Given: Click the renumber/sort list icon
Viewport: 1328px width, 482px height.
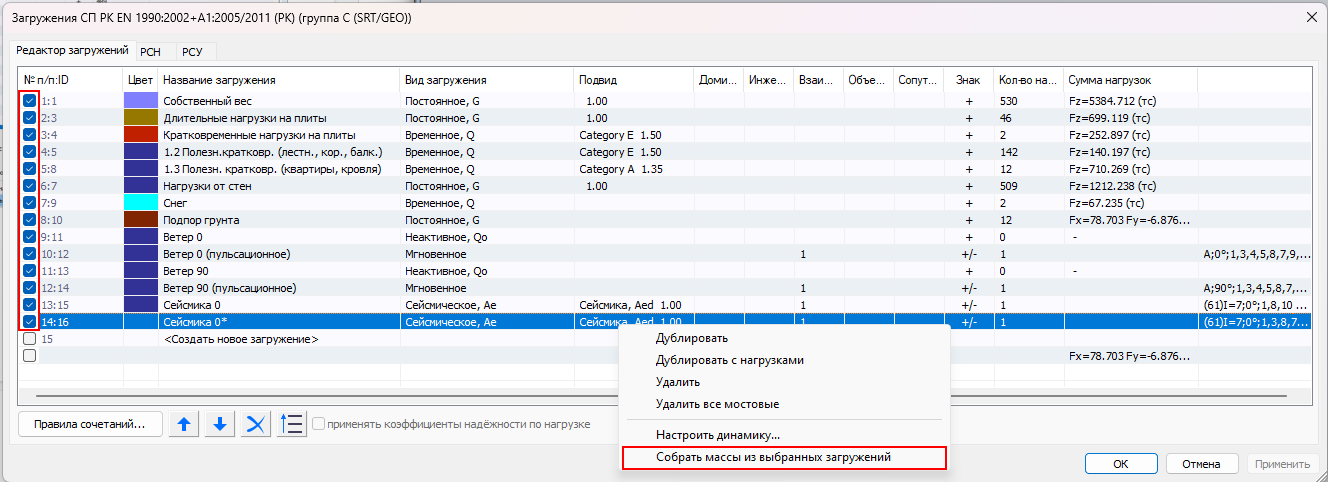Looking at the screenshot, I should [292, 424].
